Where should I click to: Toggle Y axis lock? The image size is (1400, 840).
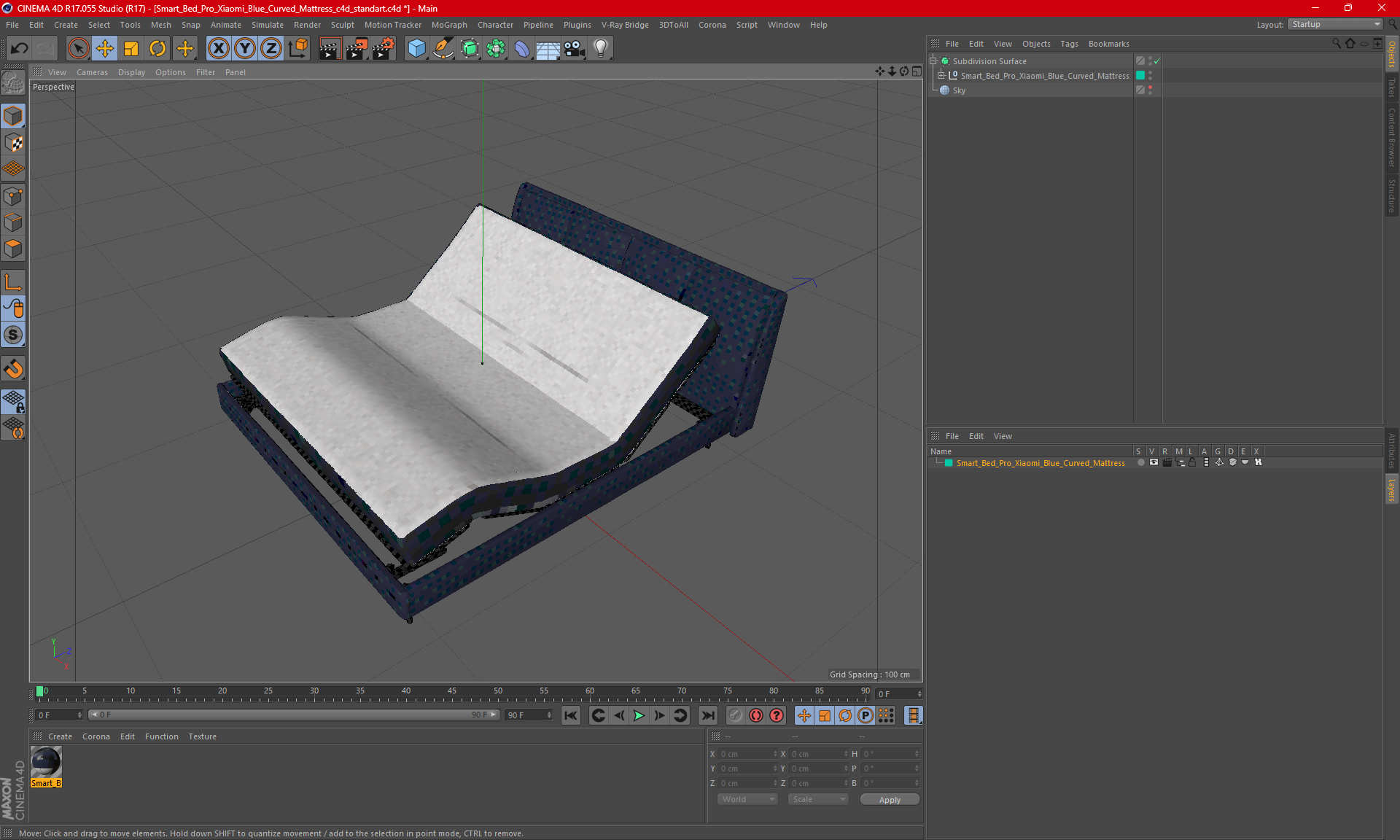(245, 49)
